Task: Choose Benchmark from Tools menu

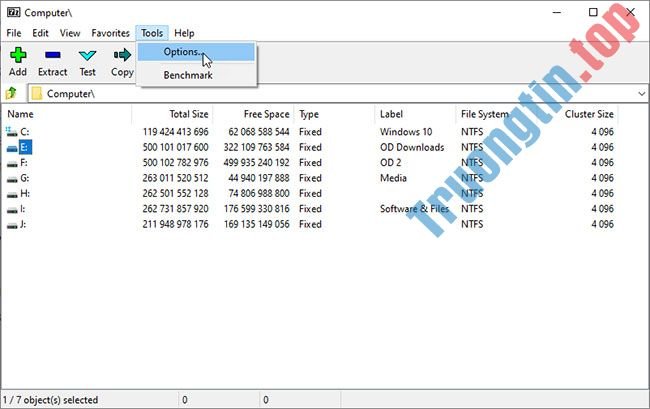Action: point(196,75)
